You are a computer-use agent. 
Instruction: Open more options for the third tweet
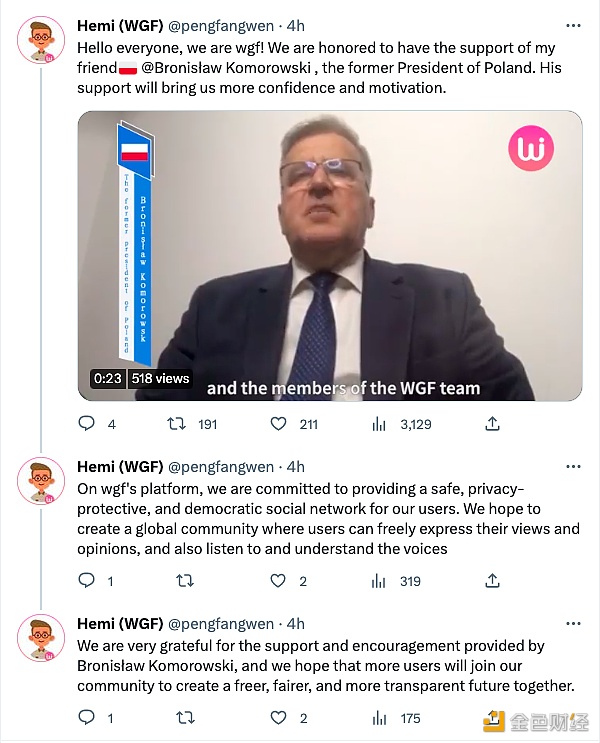coord(572,624)
